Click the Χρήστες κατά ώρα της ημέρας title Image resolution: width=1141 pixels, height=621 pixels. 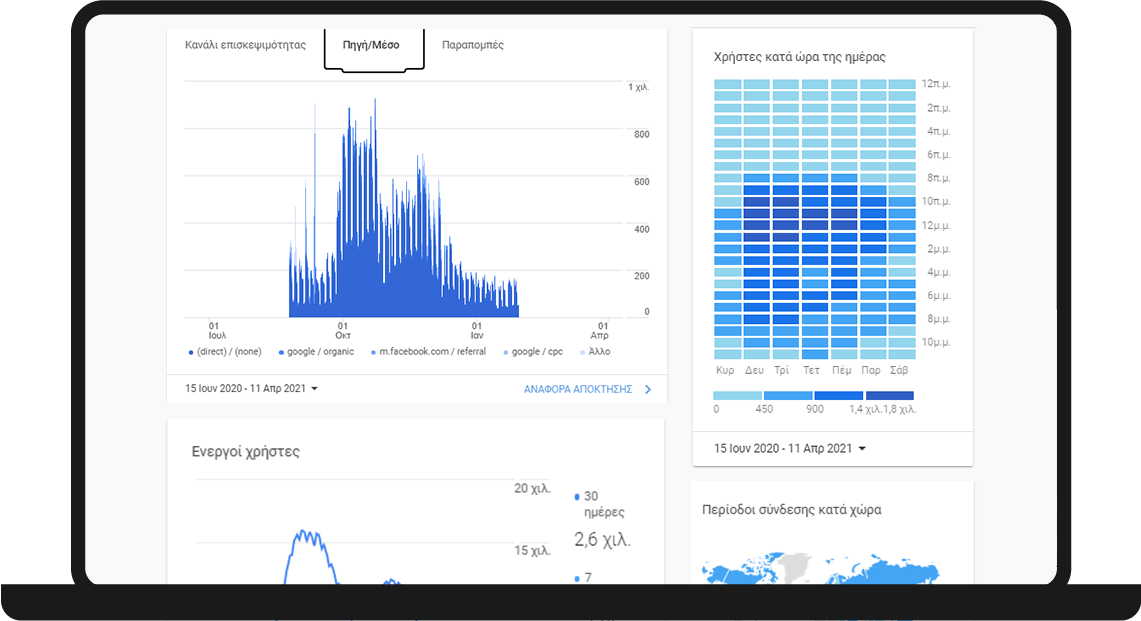[800, 57]
